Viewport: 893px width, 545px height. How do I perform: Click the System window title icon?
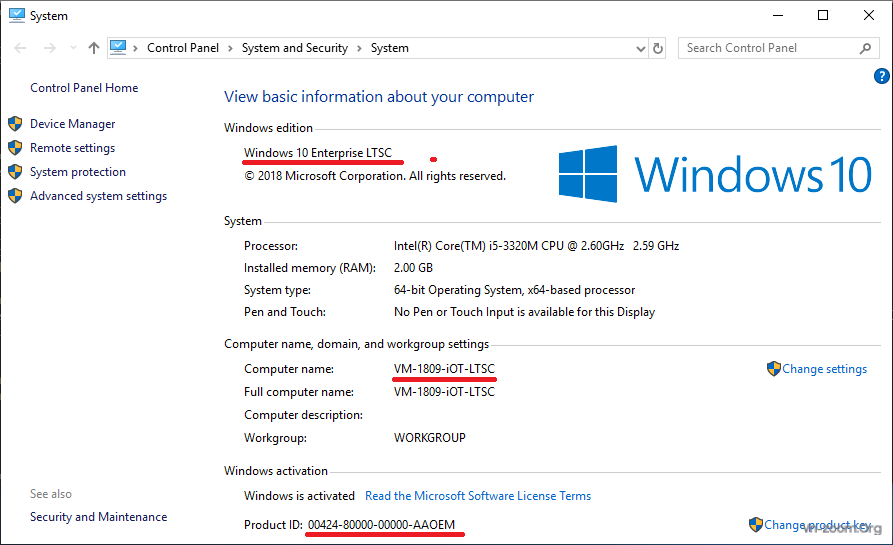click(17, 15)
